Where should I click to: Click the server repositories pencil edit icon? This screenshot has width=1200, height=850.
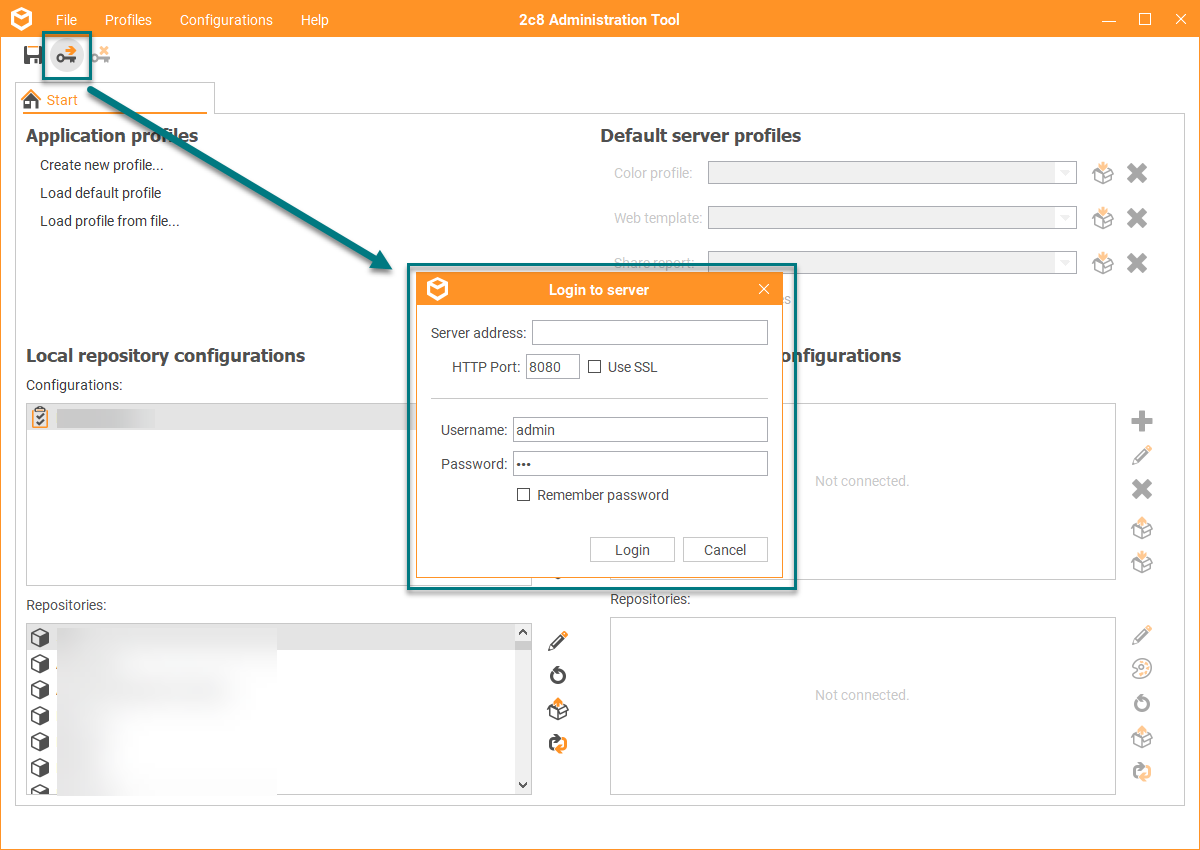click(x=1142, y=635)
